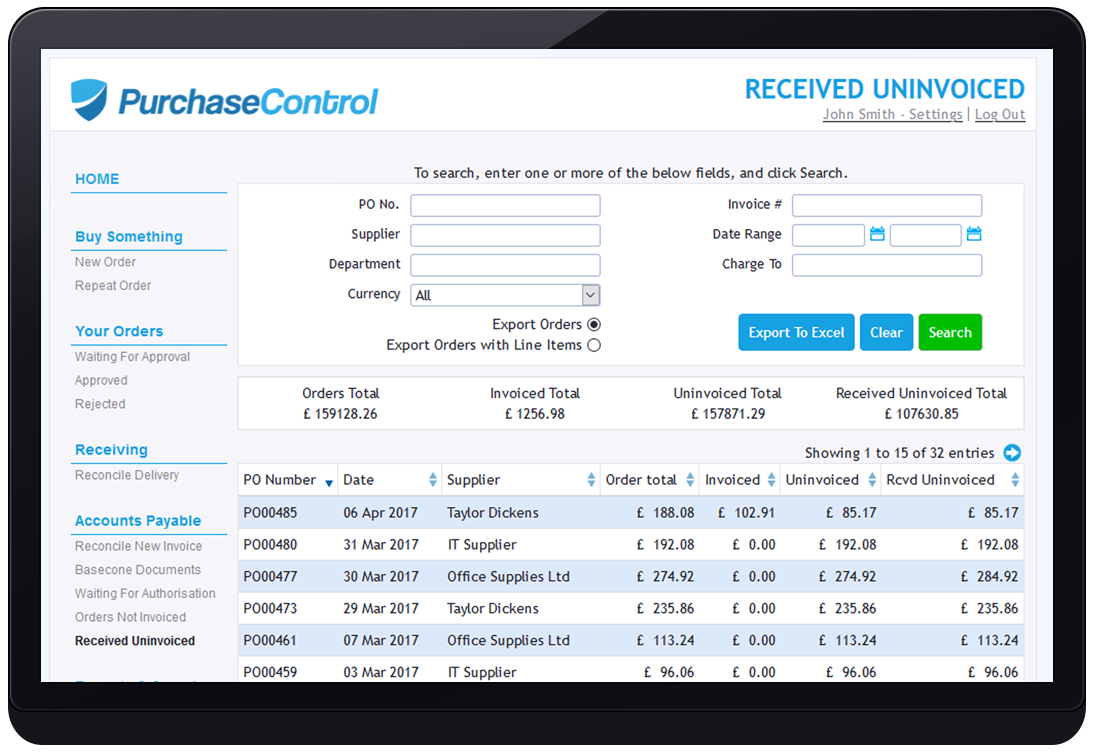This screenshot has width=1094, height=753.
Task: Open the Accounts Payable section heading
Action: point(138,521)
